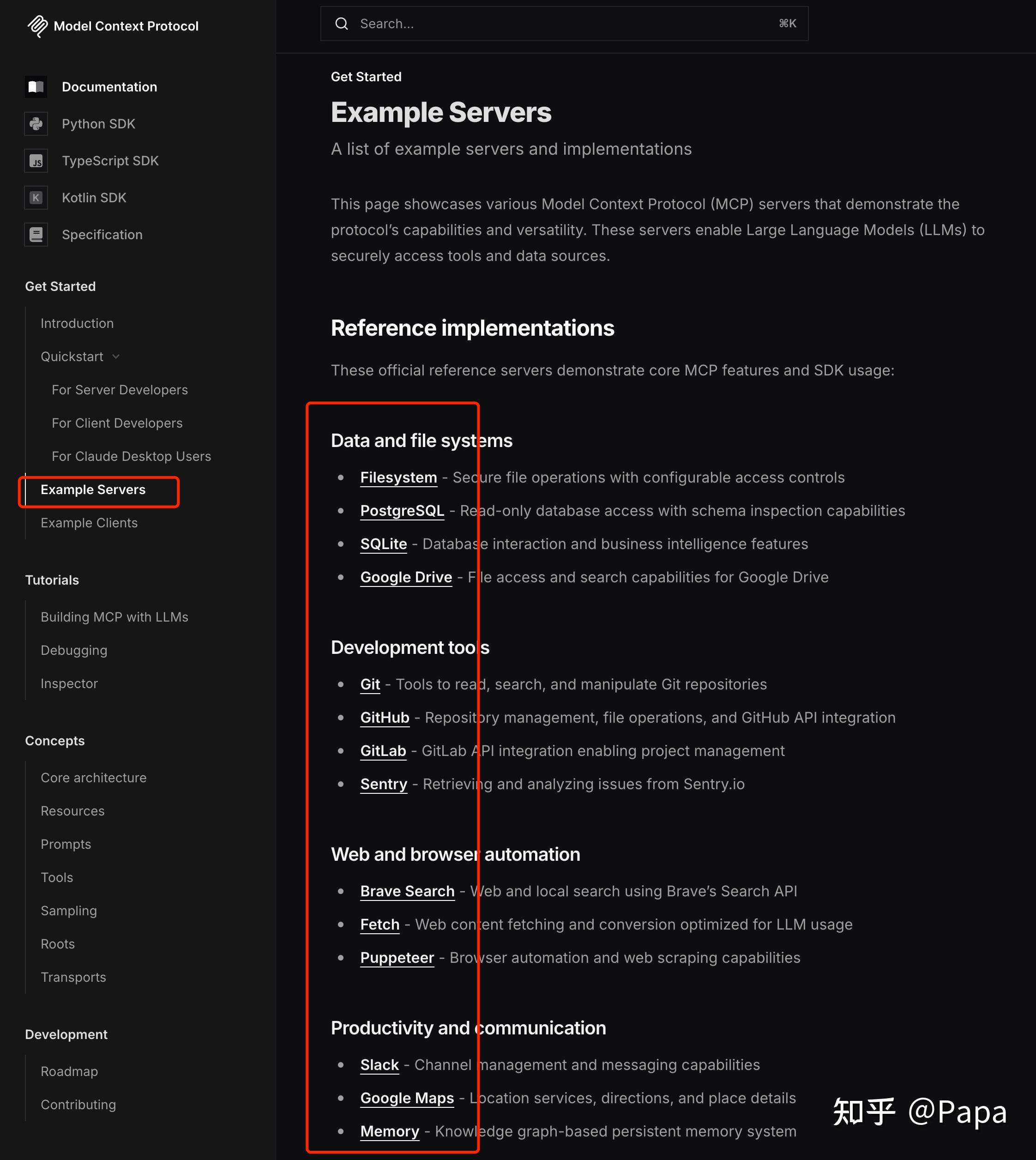The image size is (1036, 1160).
Task: Open the Inspector tutorial page
Action: pos(69,683)
